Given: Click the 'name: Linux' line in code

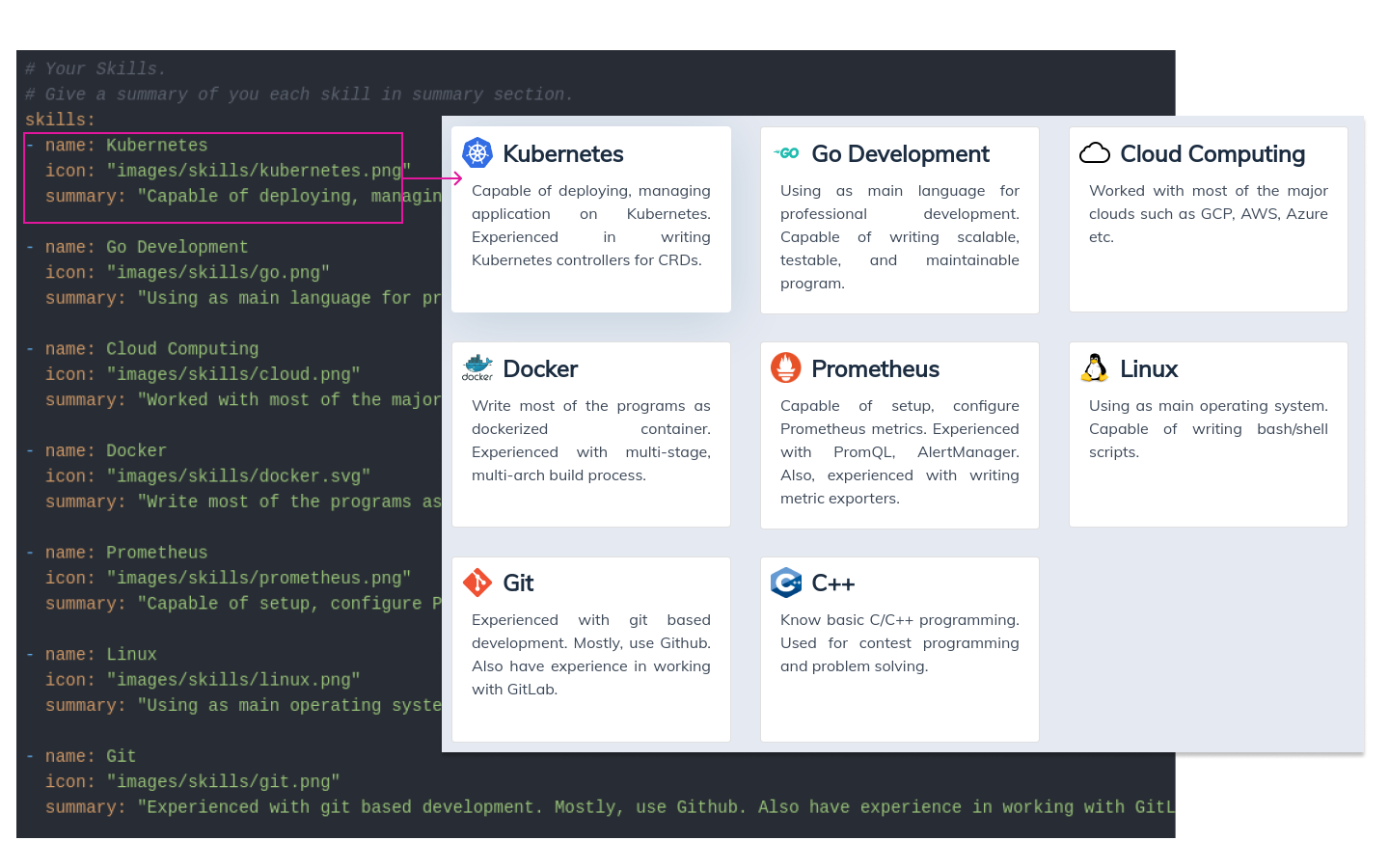Looking at the screenshot, I should coord(100,655).
